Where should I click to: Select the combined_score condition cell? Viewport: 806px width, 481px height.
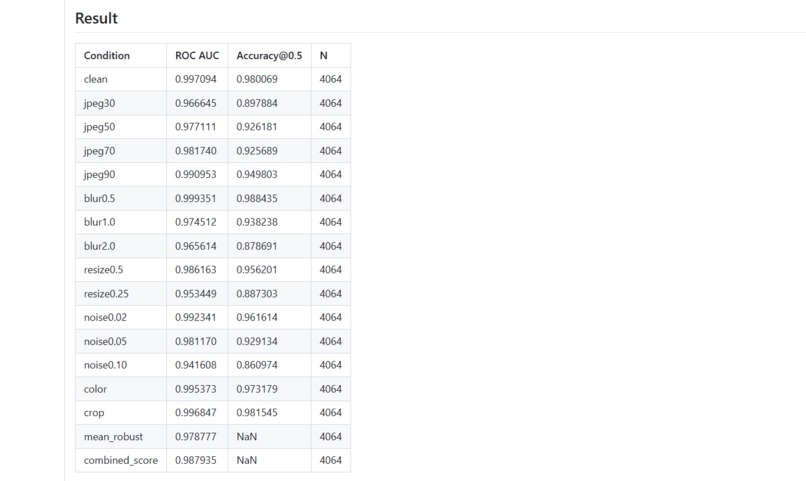[x=121, y=460]
